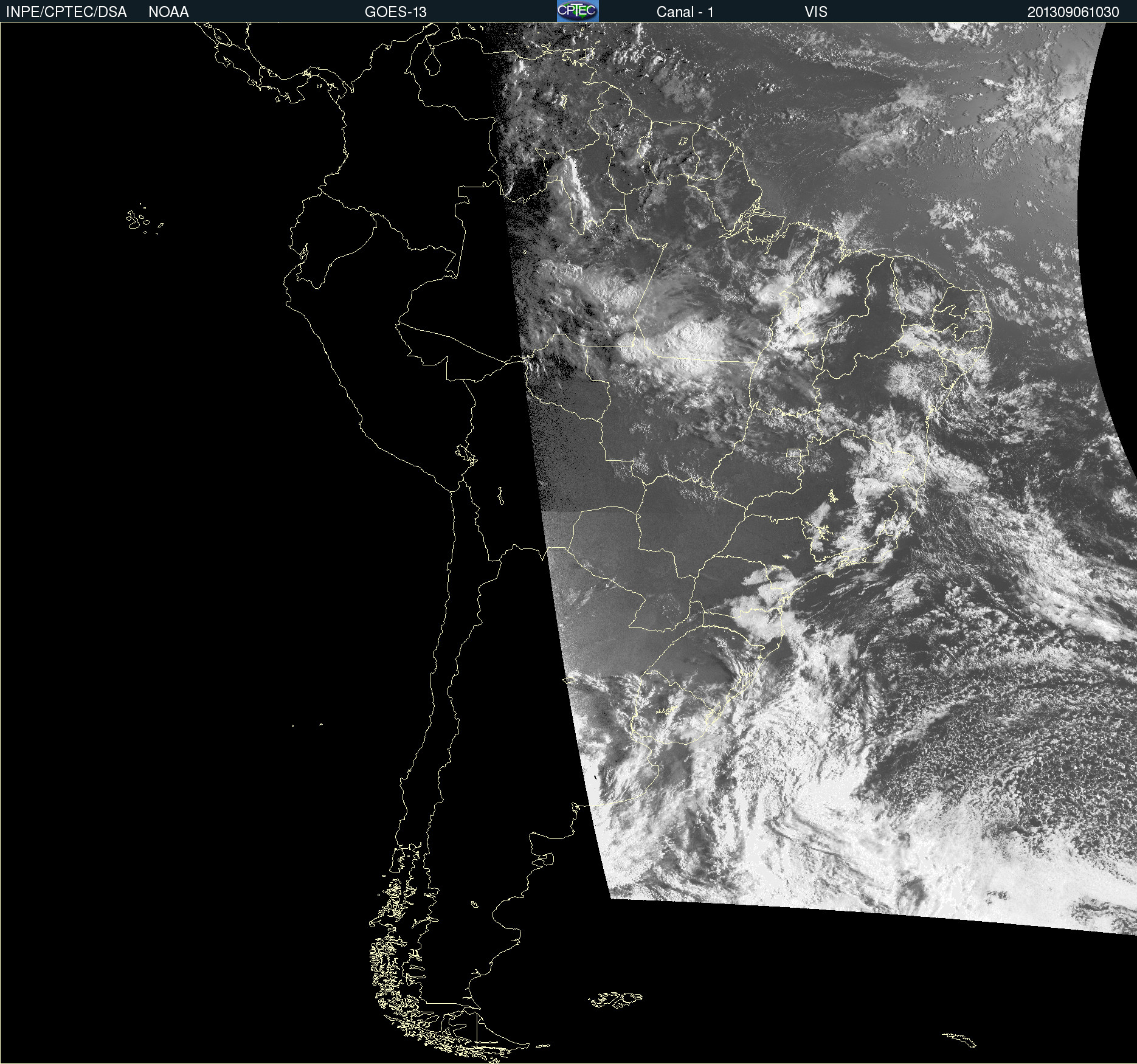The height and width of the screenshot is (1064, 1137).
Task: Select the NOAA label in header
Action: tap(168, 12)
